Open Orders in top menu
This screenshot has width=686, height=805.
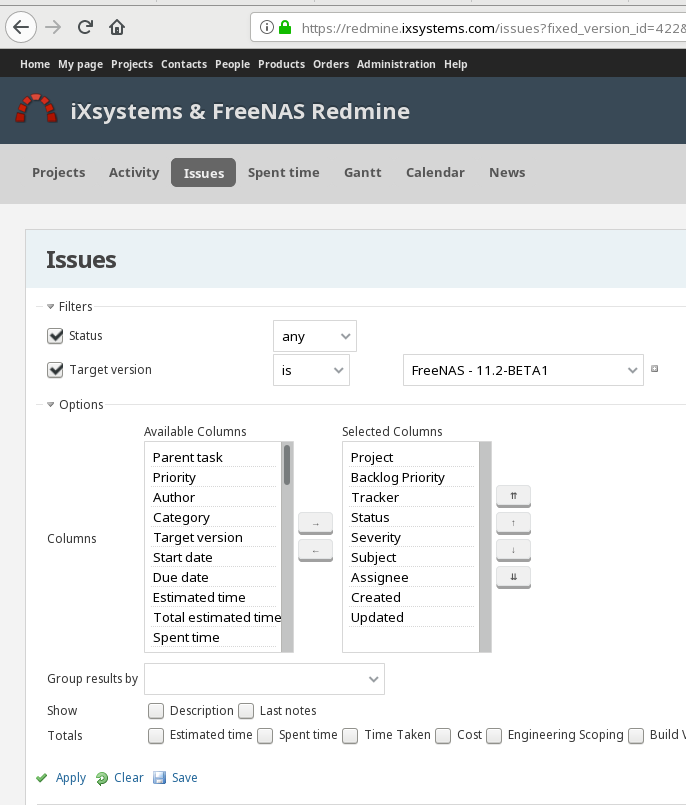331,64
